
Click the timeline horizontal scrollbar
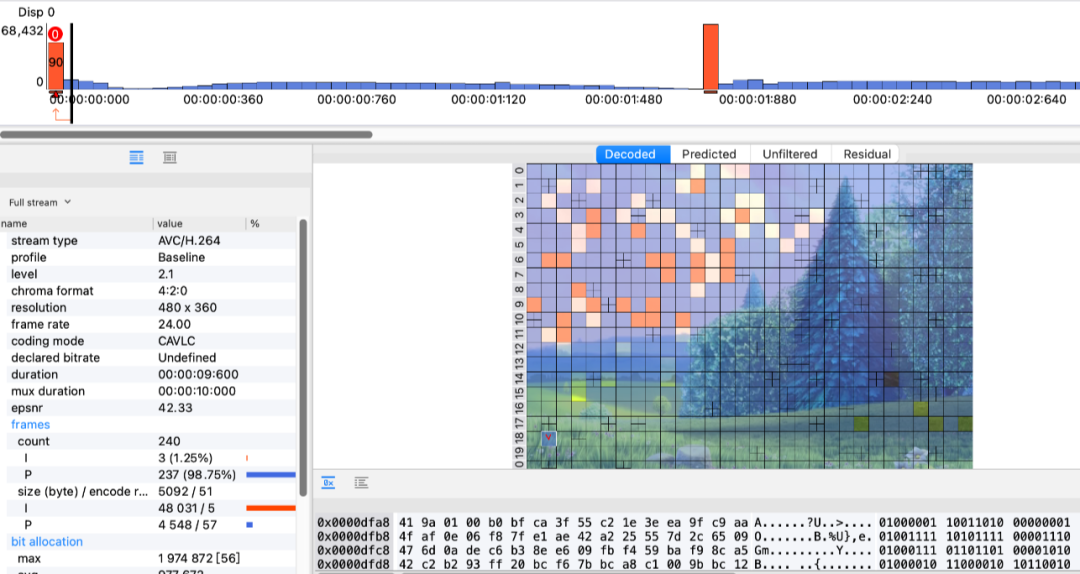coord(186,134)
